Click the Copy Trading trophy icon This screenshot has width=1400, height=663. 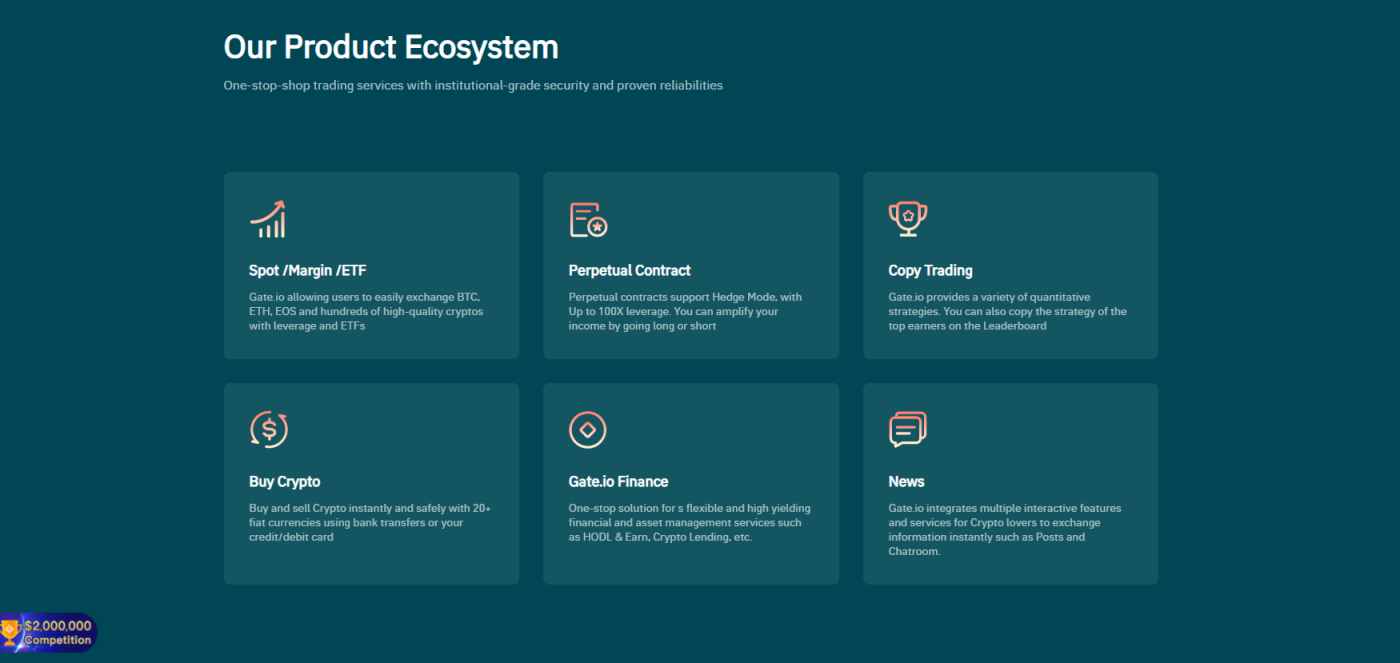click(908, 219)
